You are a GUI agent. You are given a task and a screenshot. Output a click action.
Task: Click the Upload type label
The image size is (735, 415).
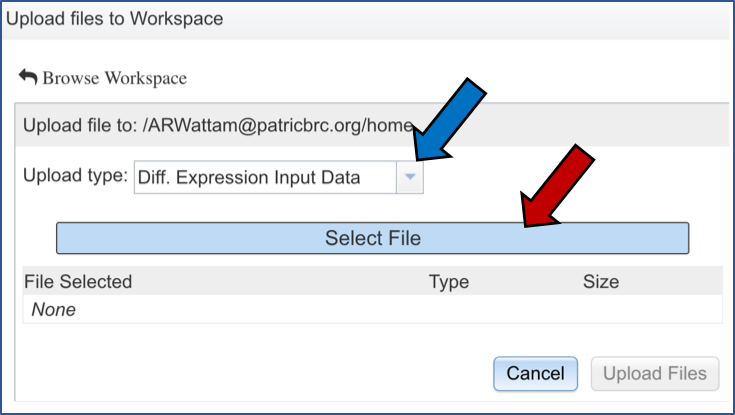tap(76, 178)
